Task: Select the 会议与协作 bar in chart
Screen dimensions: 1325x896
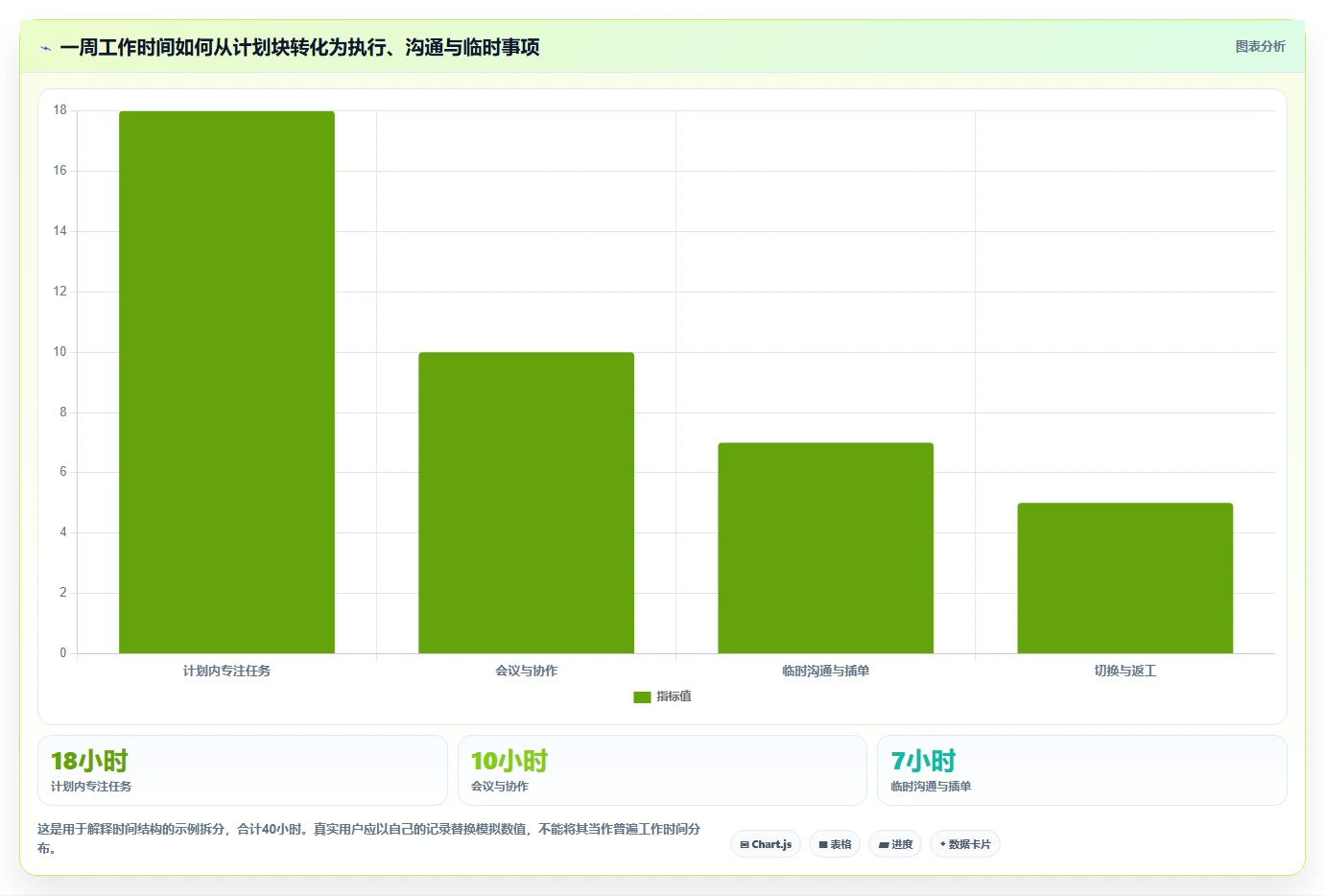Action: tap(526, 503)
